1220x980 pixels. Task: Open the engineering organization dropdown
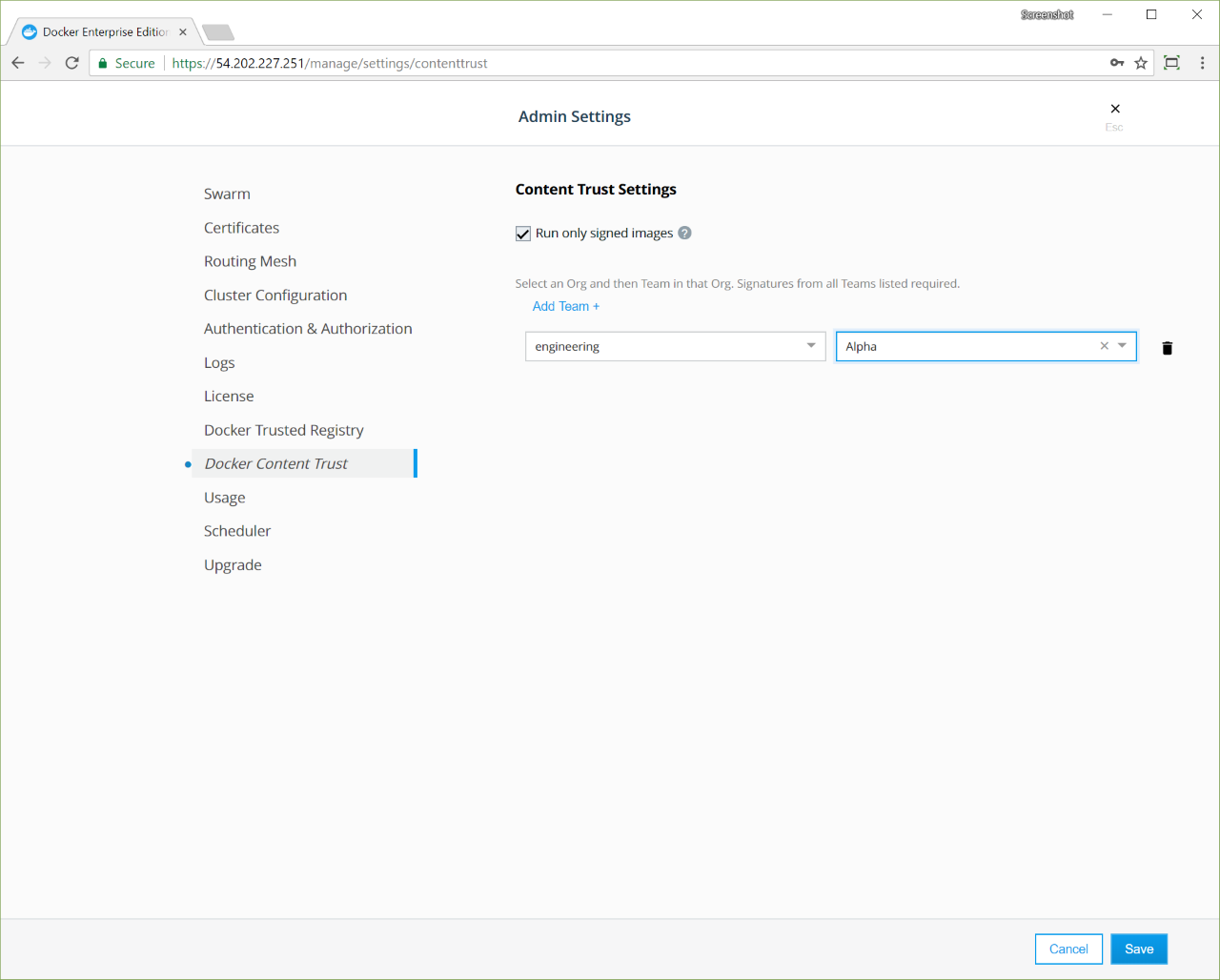(675, 346)
